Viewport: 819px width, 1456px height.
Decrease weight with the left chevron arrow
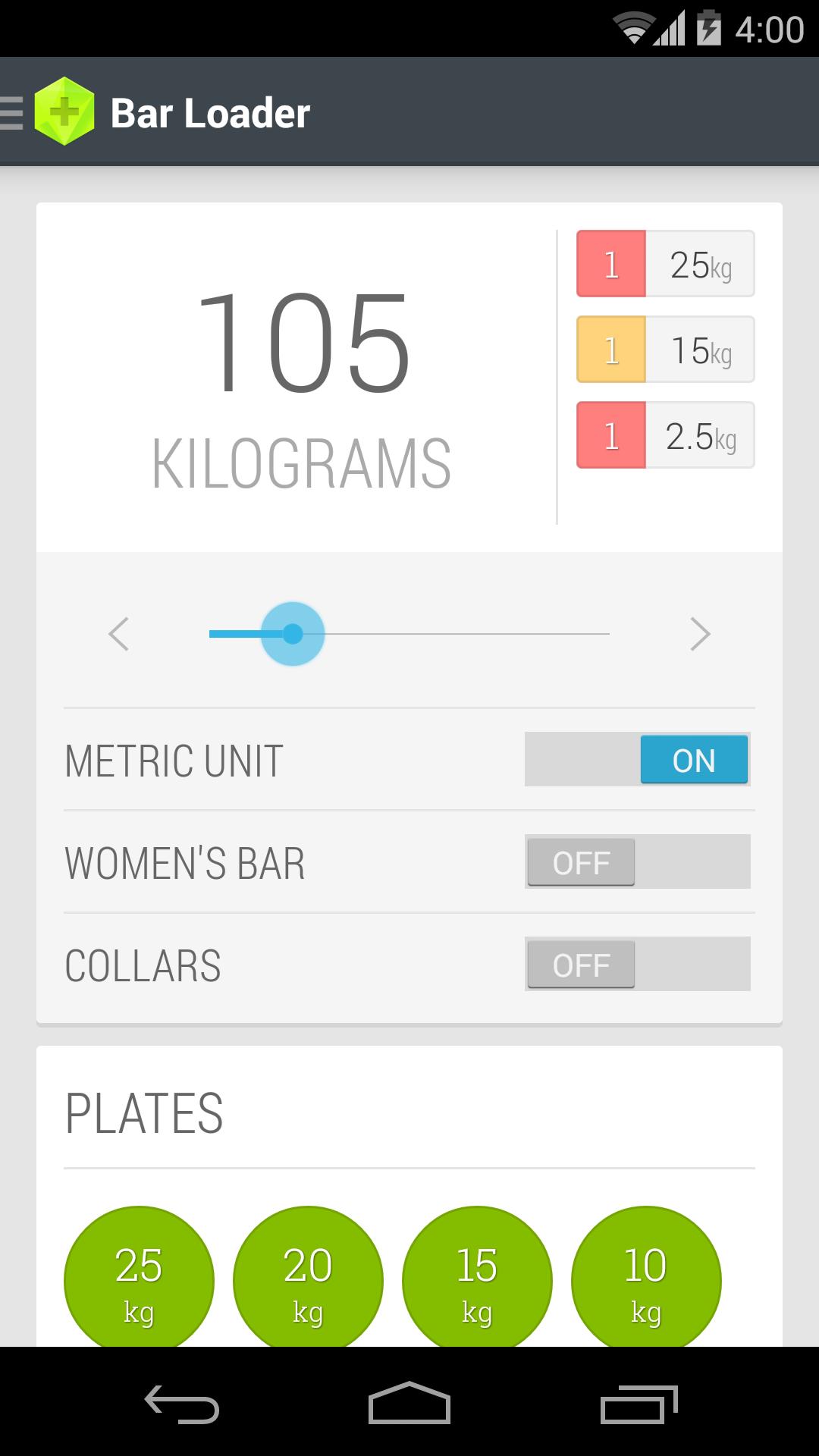(119, 634)
